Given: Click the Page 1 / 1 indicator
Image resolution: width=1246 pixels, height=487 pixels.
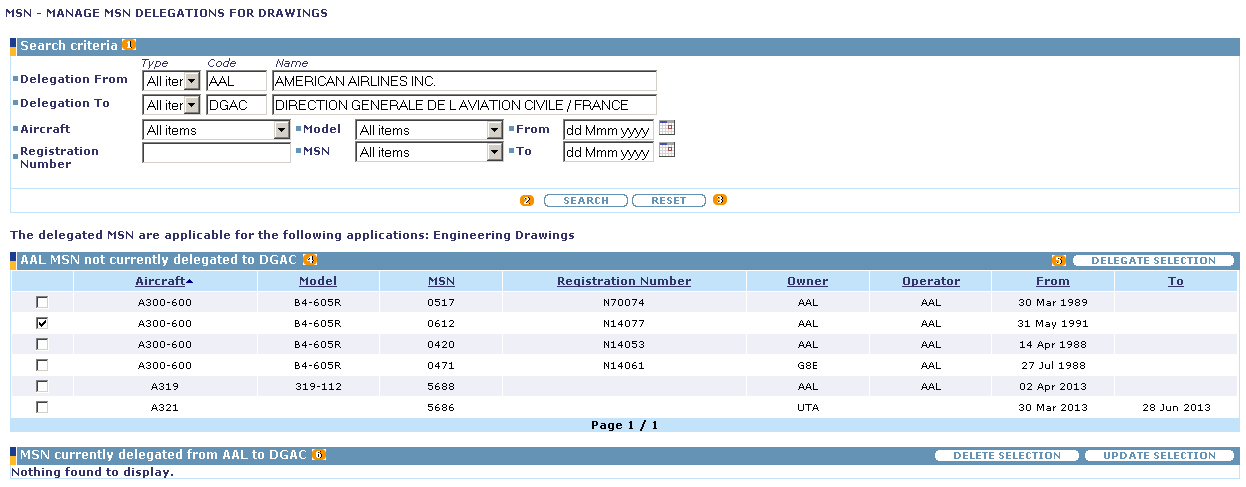Looking at the screenshot, I should pos(624,425).
